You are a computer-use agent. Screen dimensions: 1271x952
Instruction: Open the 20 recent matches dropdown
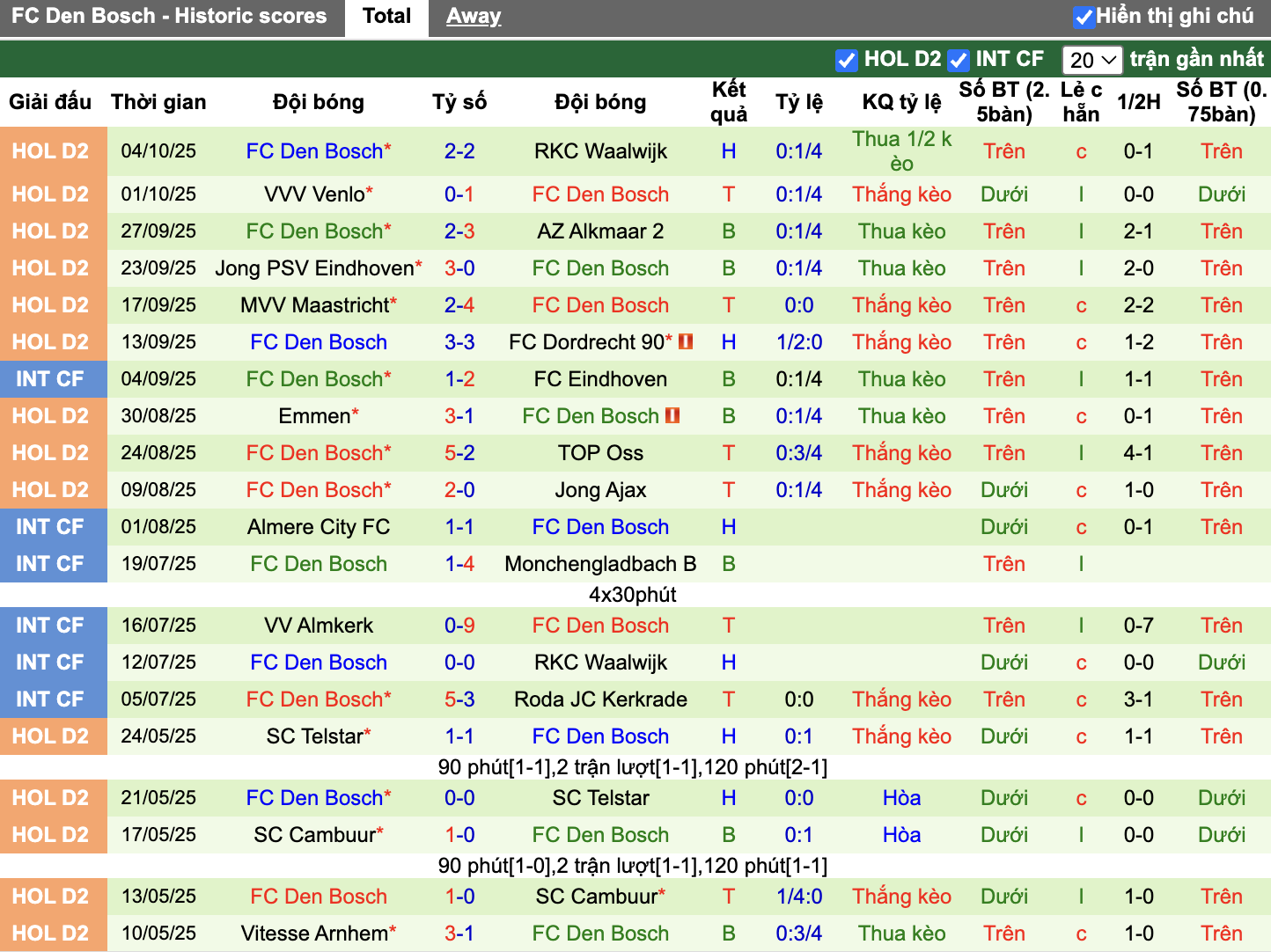click(x=1092, y=60)
